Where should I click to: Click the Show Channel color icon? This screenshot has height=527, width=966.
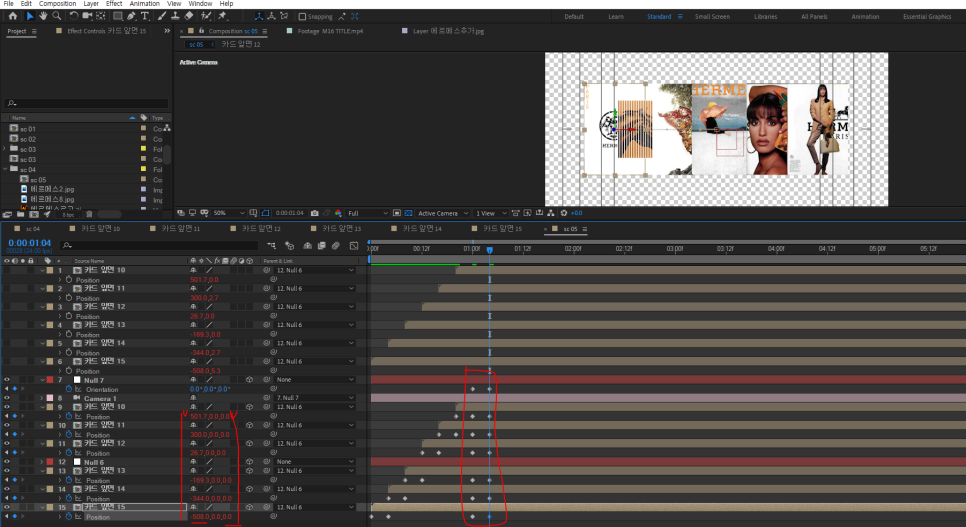click(338, 213)
